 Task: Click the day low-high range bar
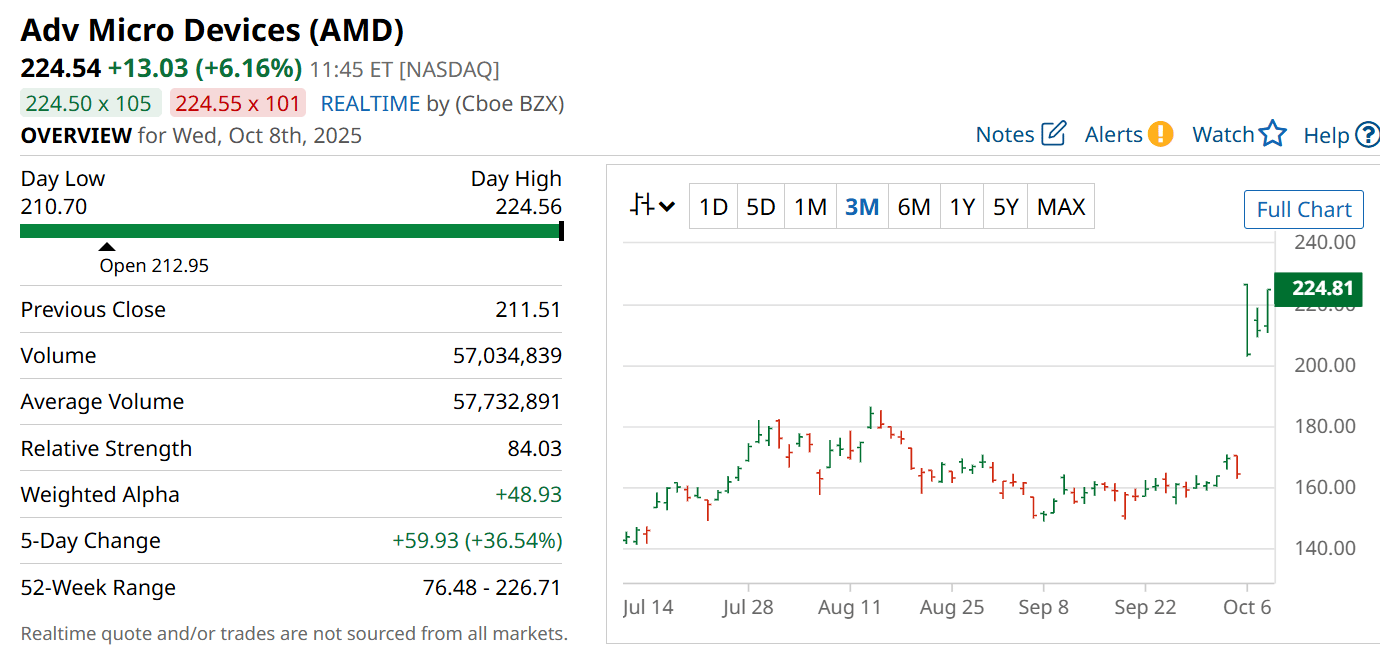291,231
